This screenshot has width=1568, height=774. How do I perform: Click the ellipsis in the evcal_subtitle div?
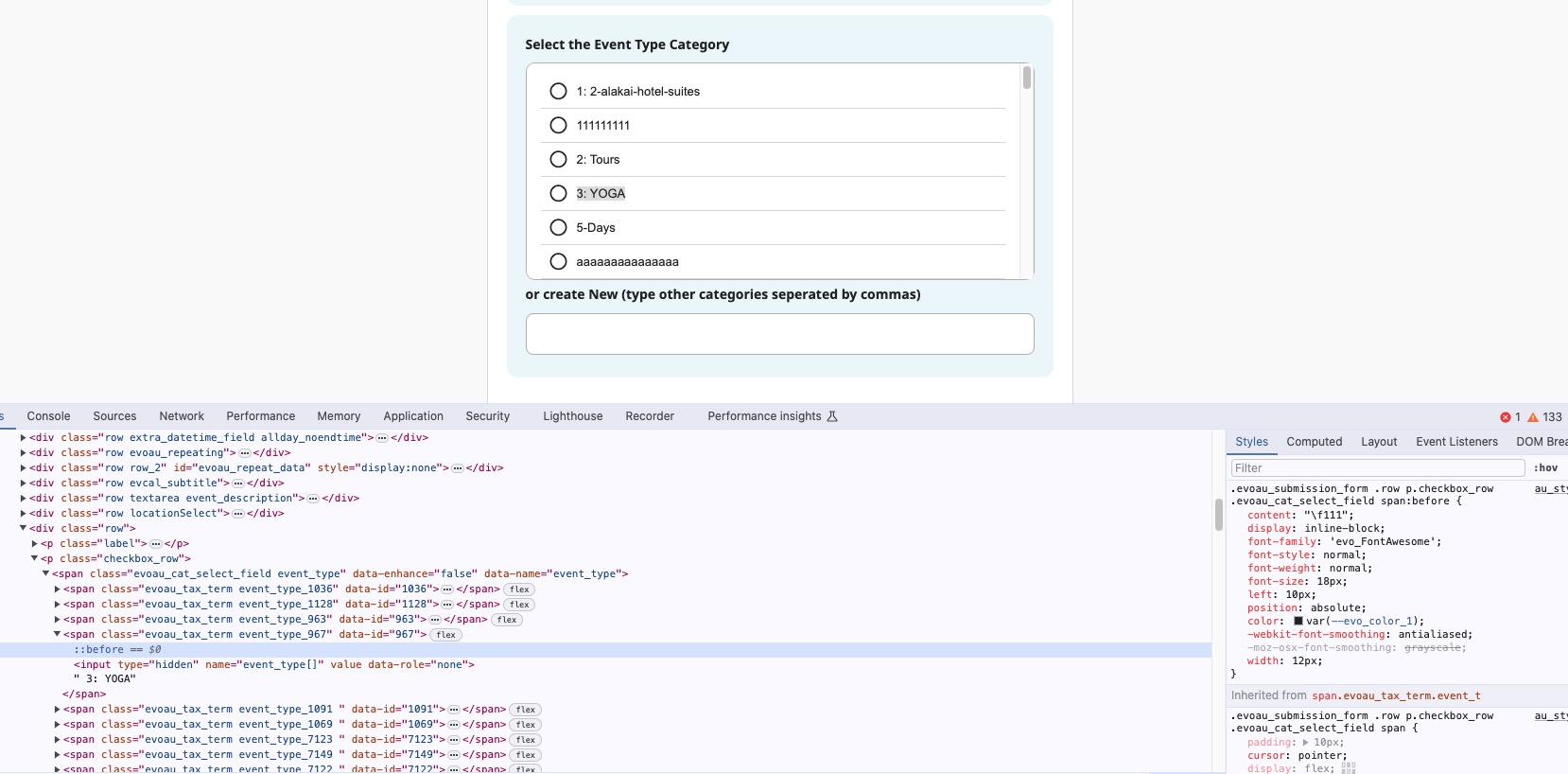238,484
